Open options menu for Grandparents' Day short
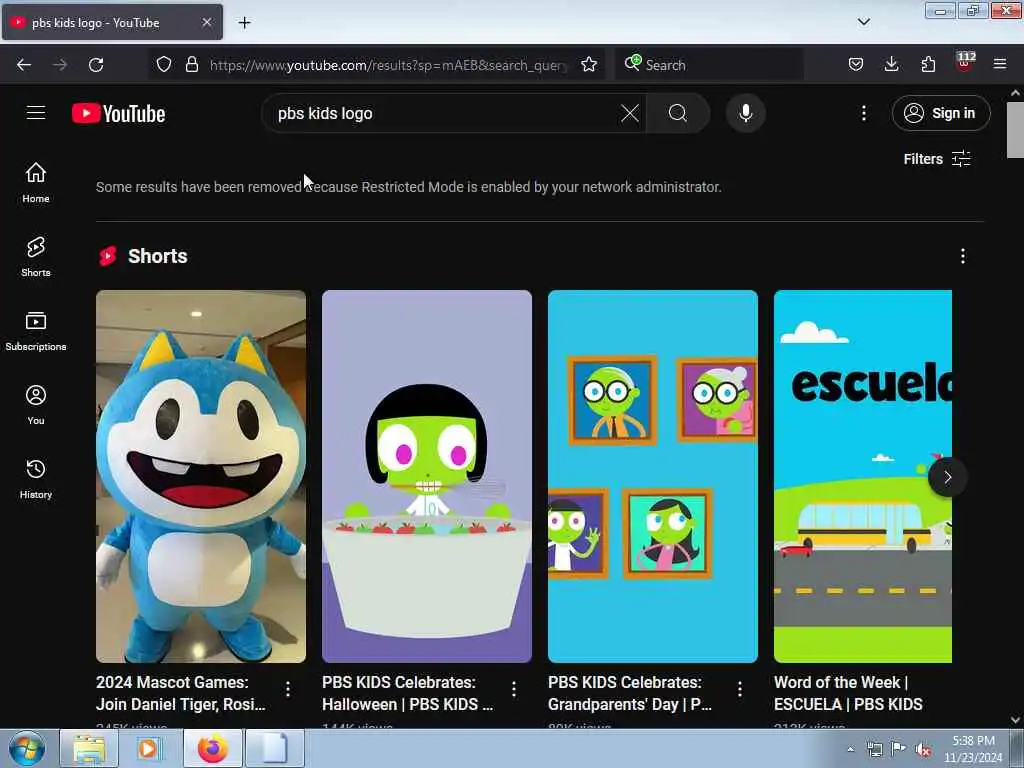This screenshot has width=1024, height=768. coord(740,689)
